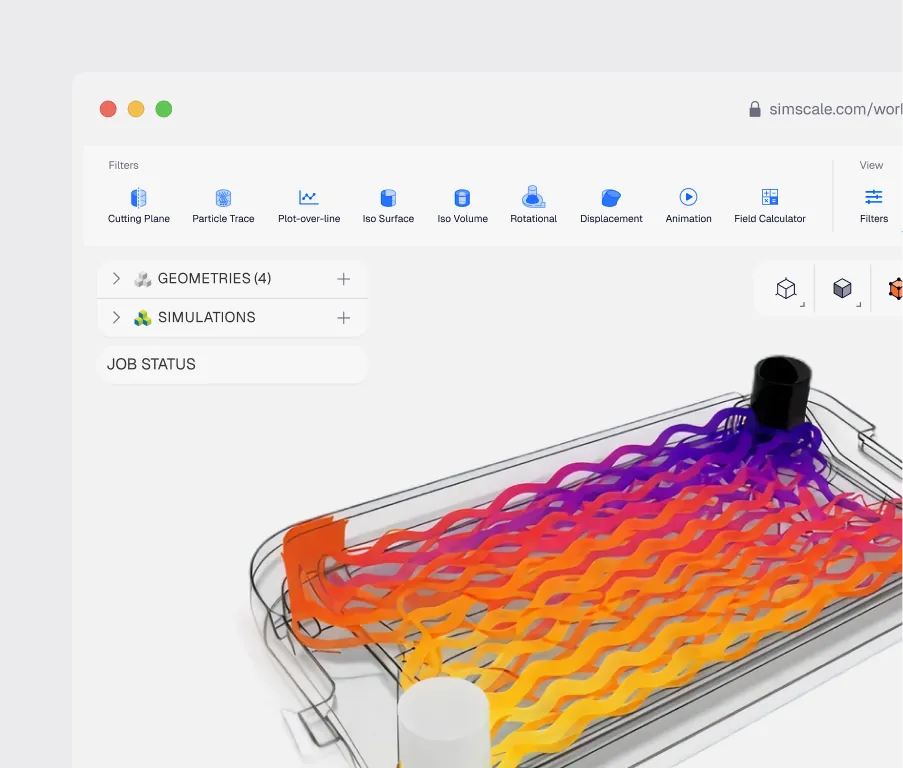Add an Iso Surface filter

click(x=388, y=206)
